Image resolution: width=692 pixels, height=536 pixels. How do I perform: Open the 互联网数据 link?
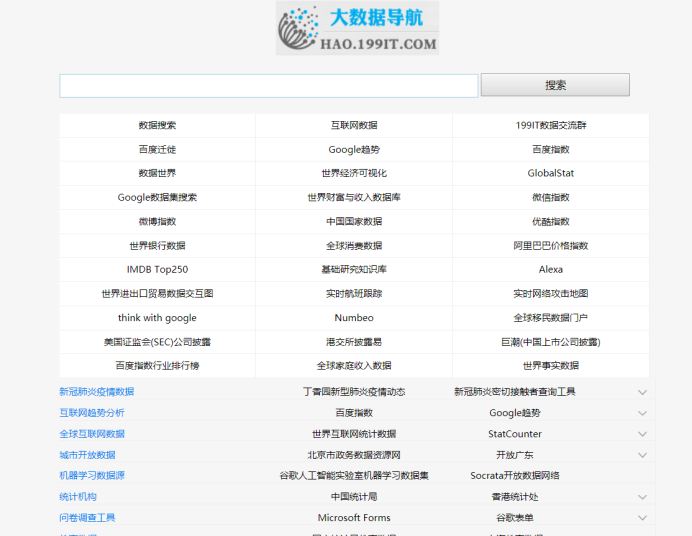tap(354, 125)
